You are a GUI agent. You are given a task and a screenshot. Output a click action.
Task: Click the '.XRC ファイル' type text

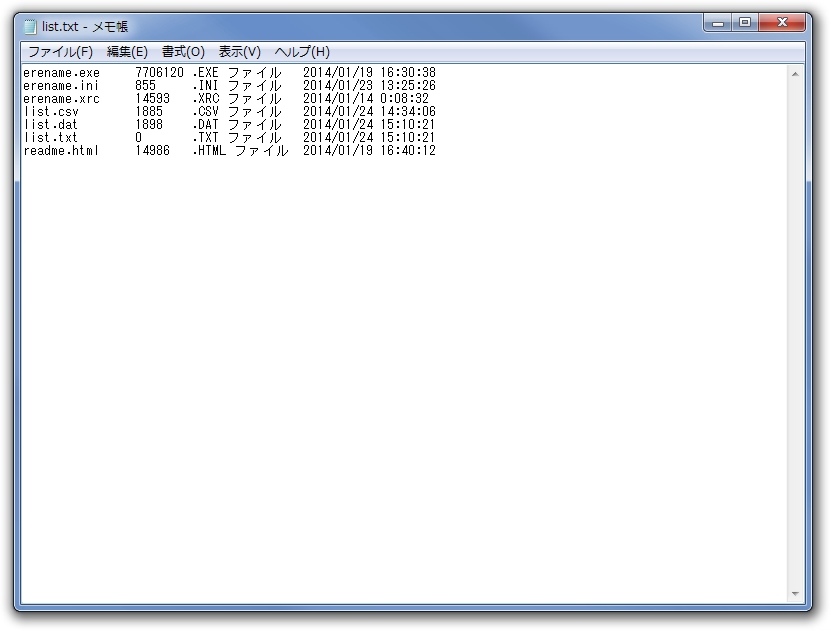[237, 99]
